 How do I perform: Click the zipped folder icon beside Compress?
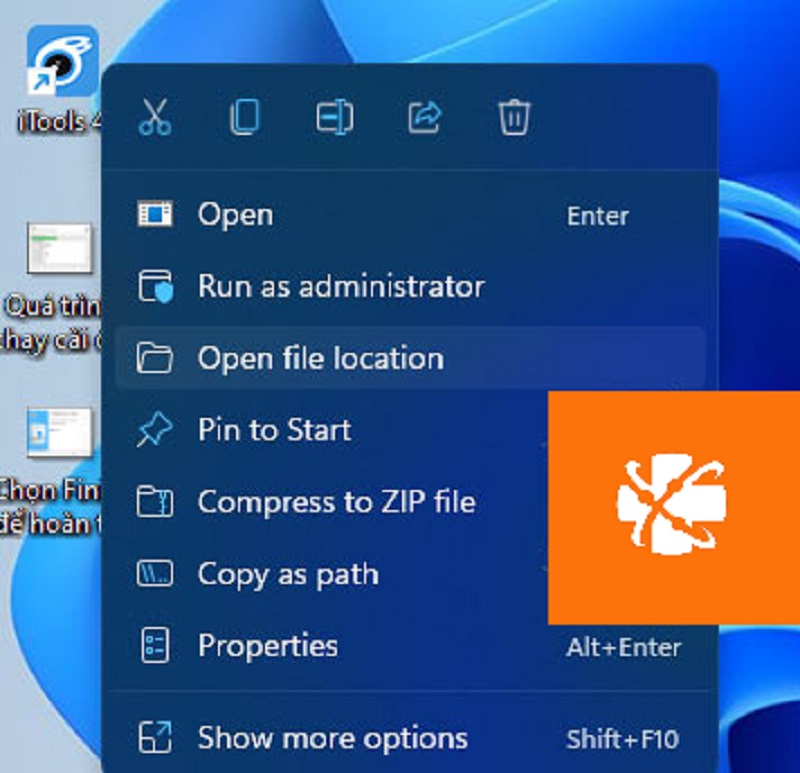[155, 502]
